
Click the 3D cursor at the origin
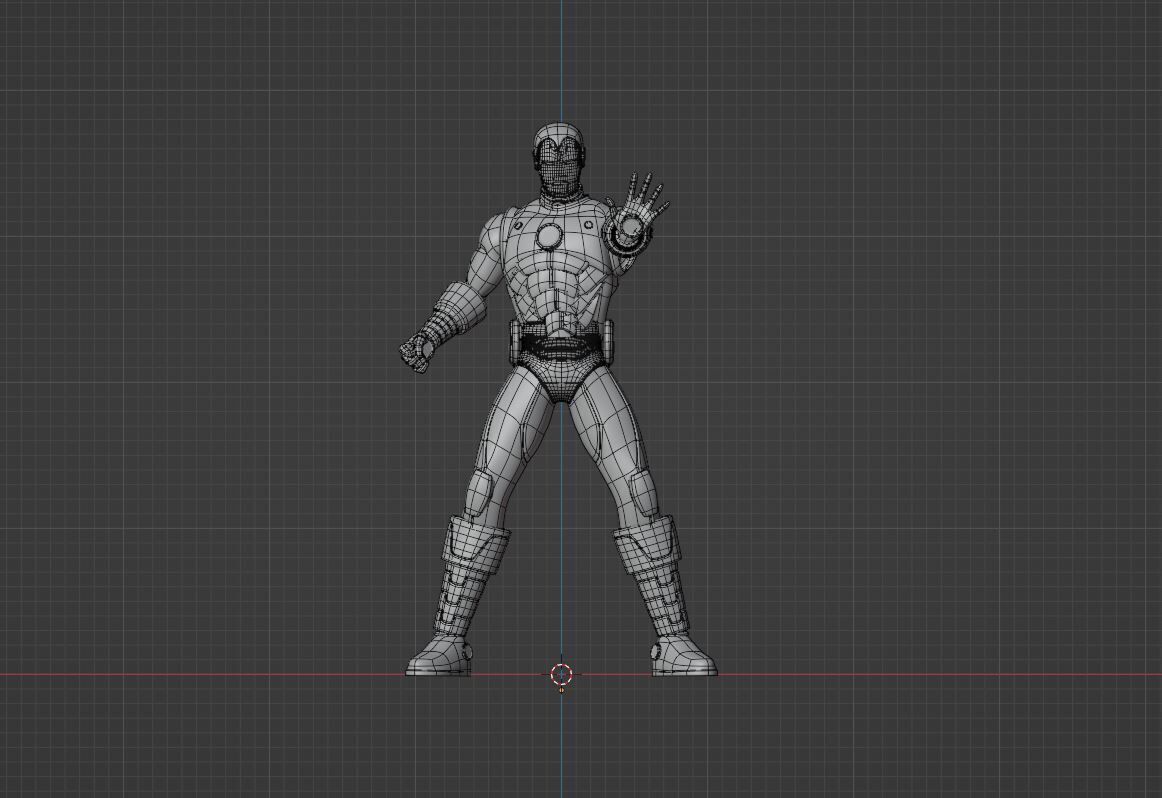tap(562, 674)
